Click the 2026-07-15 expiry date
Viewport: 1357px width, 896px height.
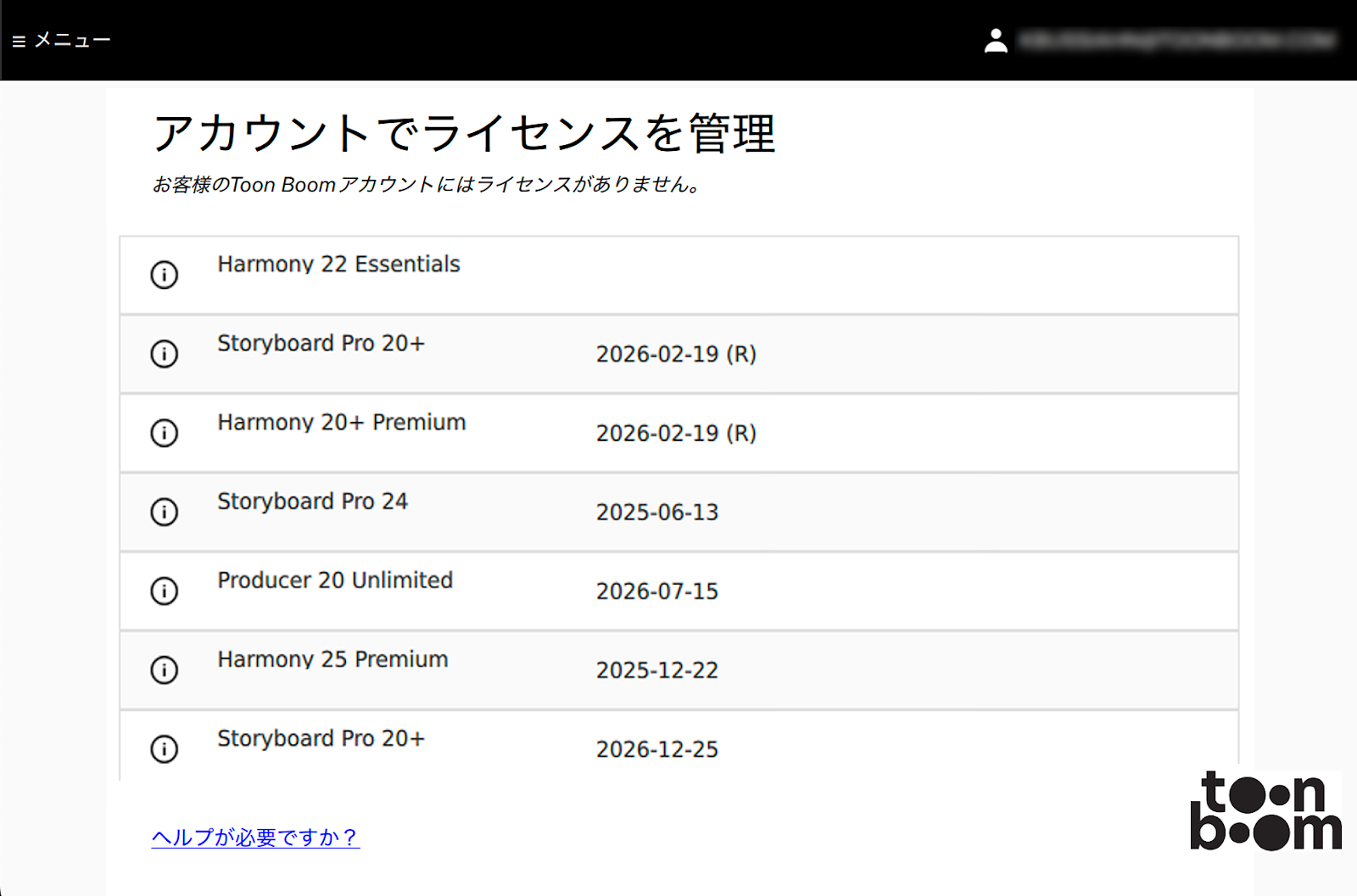pyautogui.click(x=656, y=592)
